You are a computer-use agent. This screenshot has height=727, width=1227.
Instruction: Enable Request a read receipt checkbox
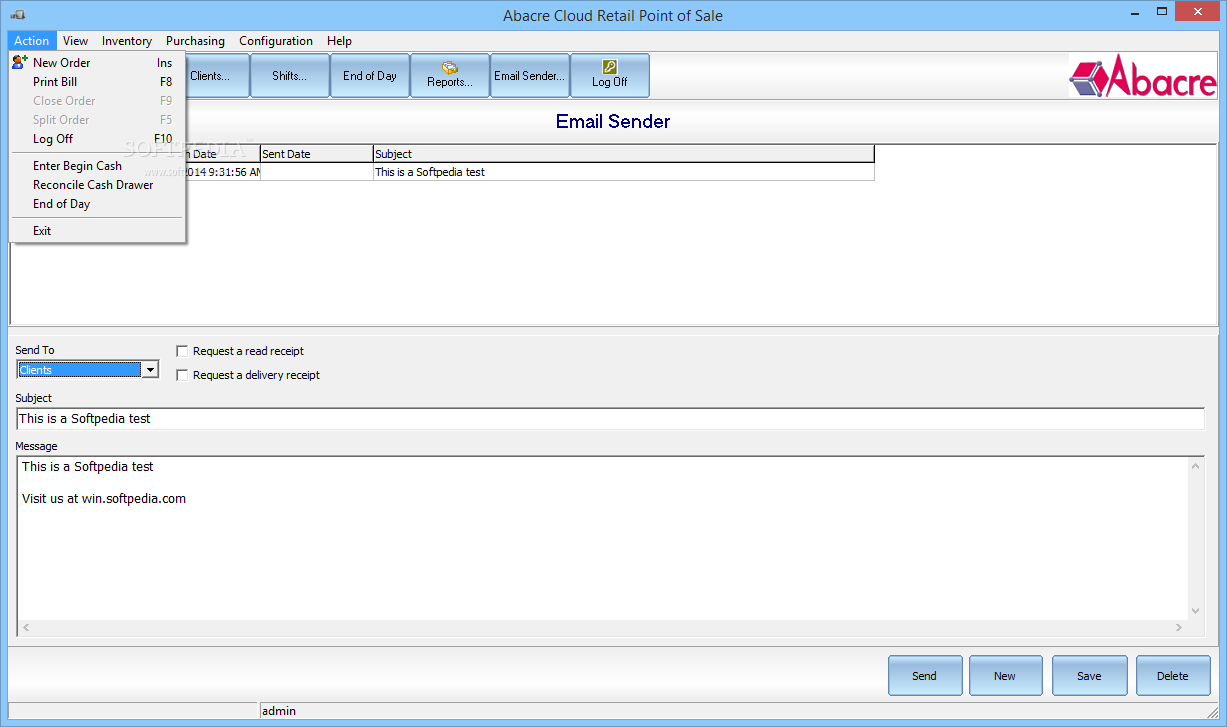click(182, 351)
